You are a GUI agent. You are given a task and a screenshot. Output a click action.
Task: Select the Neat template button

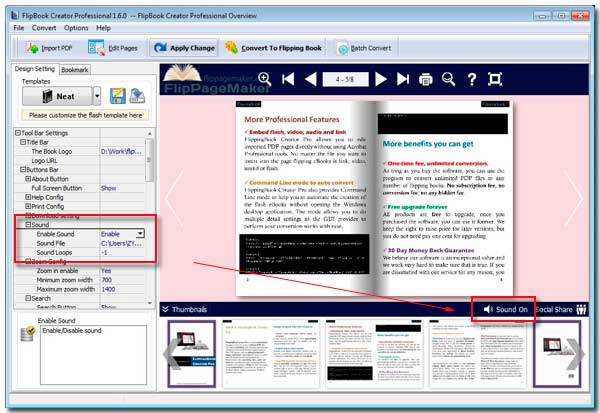pyautogui.click(x=57, y=96)
